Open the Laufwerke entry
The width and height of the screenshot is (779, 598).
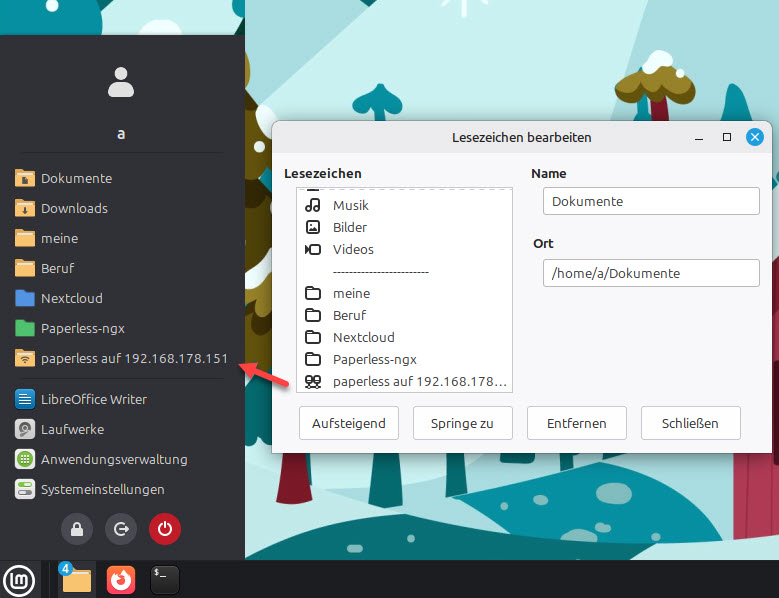(x=72, y=429)
